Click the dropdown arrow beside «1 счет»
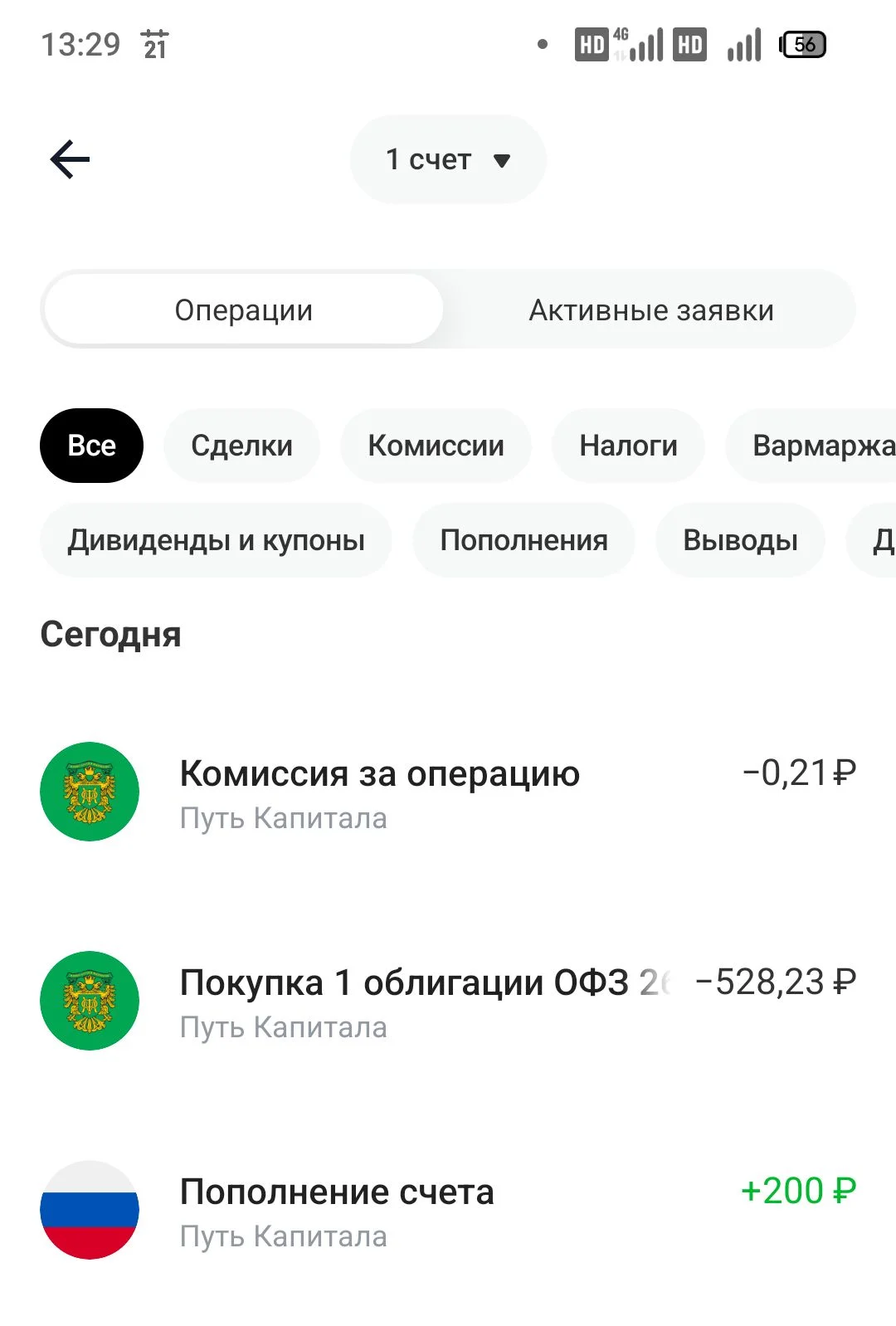Image resolution: width=896 pixels, height=1326 pixels. [502, 160]
